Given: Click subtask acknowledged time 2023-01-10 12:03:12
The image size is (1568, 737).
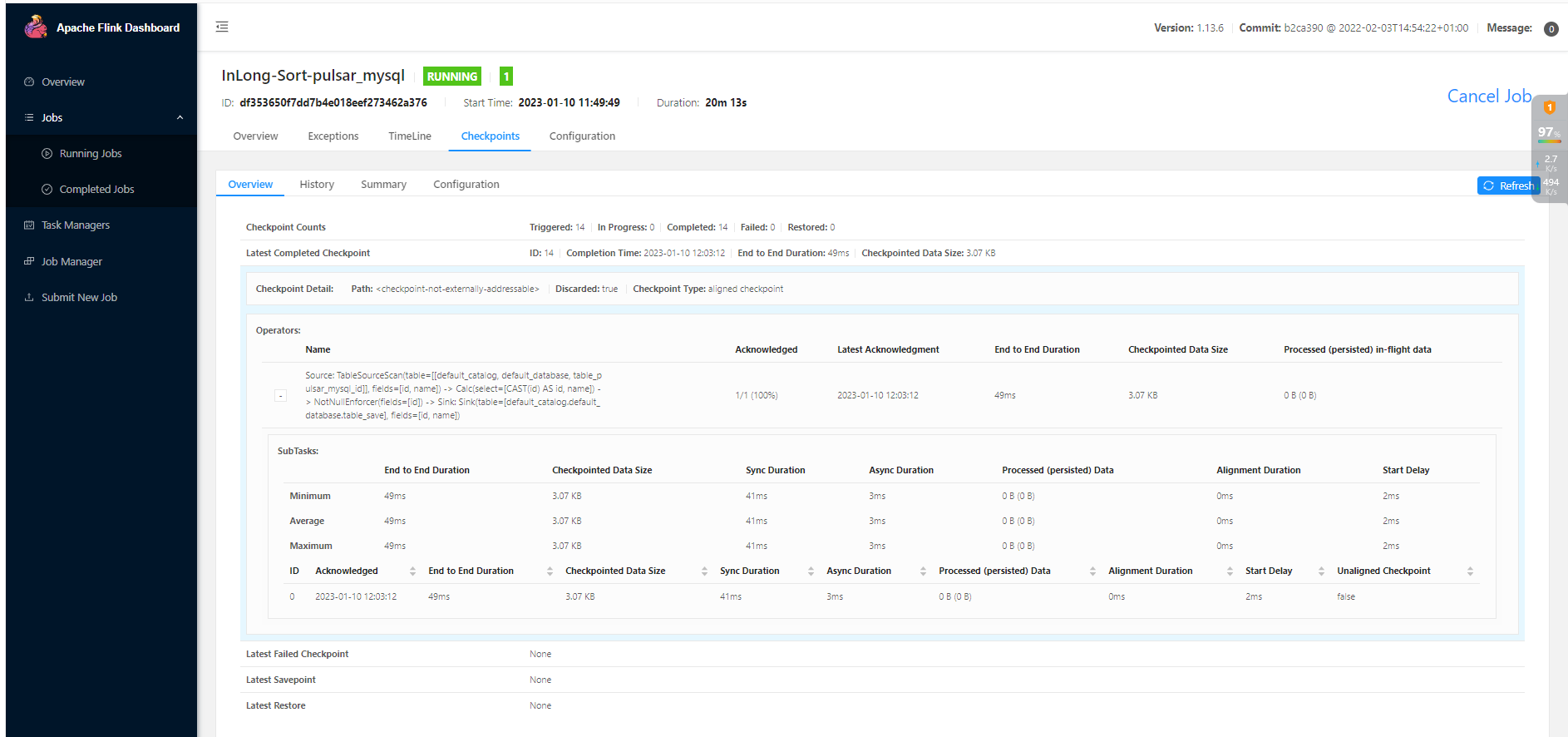Looking at the screenshot, I should pyautogui.click(x=356, y=596).
